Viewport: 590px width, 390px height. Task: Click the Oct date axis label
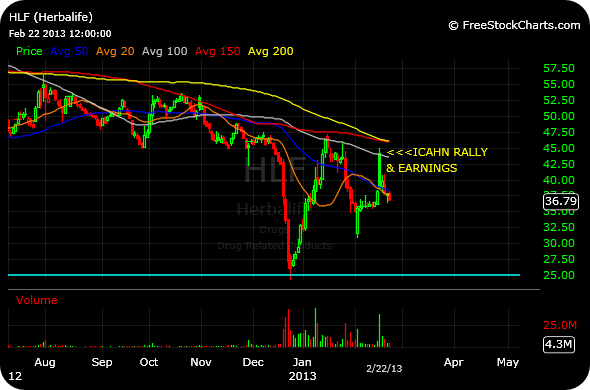click(149, 362)
